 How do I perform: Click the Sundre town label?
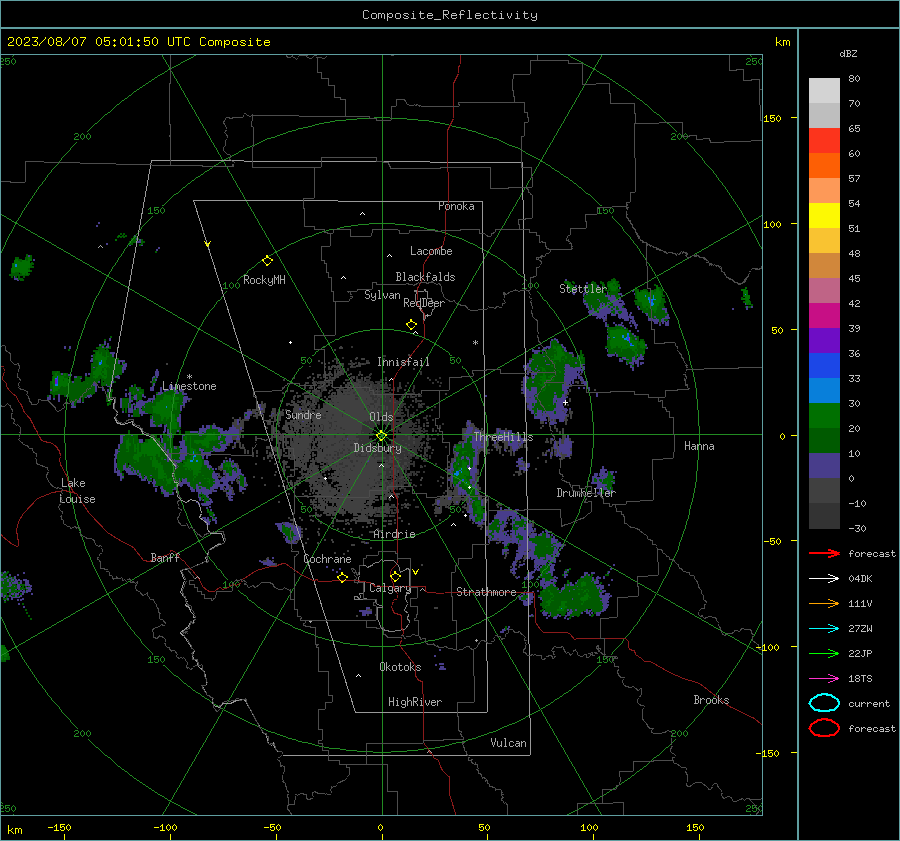(x=303, y=414)
